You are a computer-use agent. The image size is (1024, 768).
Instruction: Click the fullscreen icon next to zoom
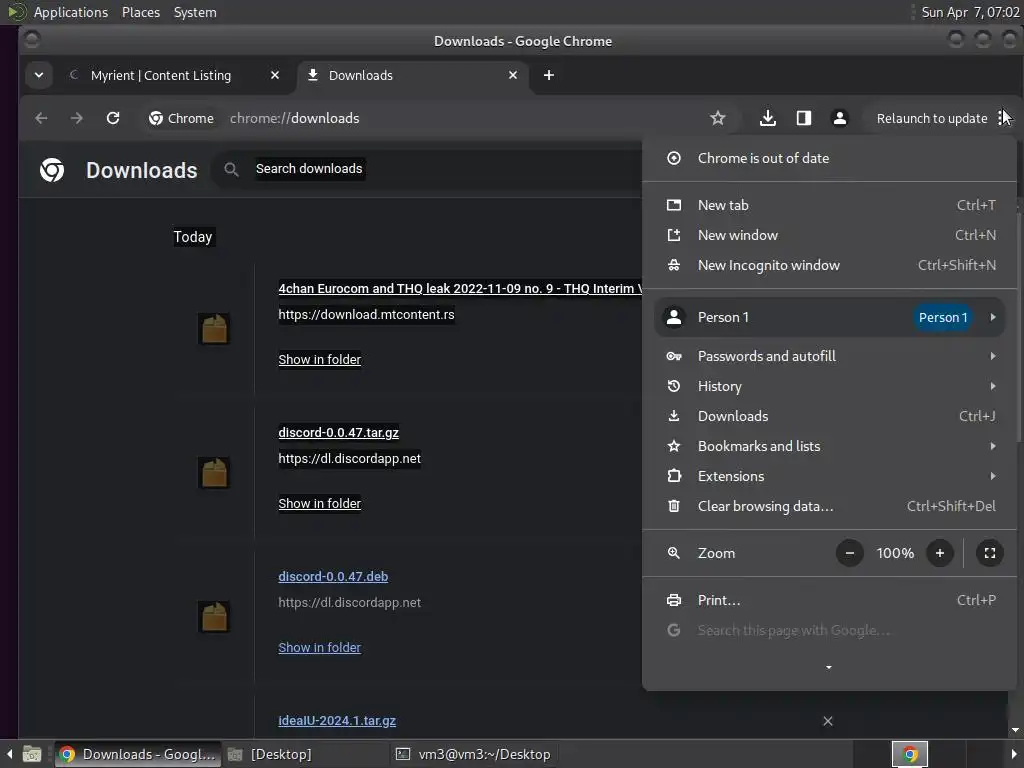[x=990, y=553]
